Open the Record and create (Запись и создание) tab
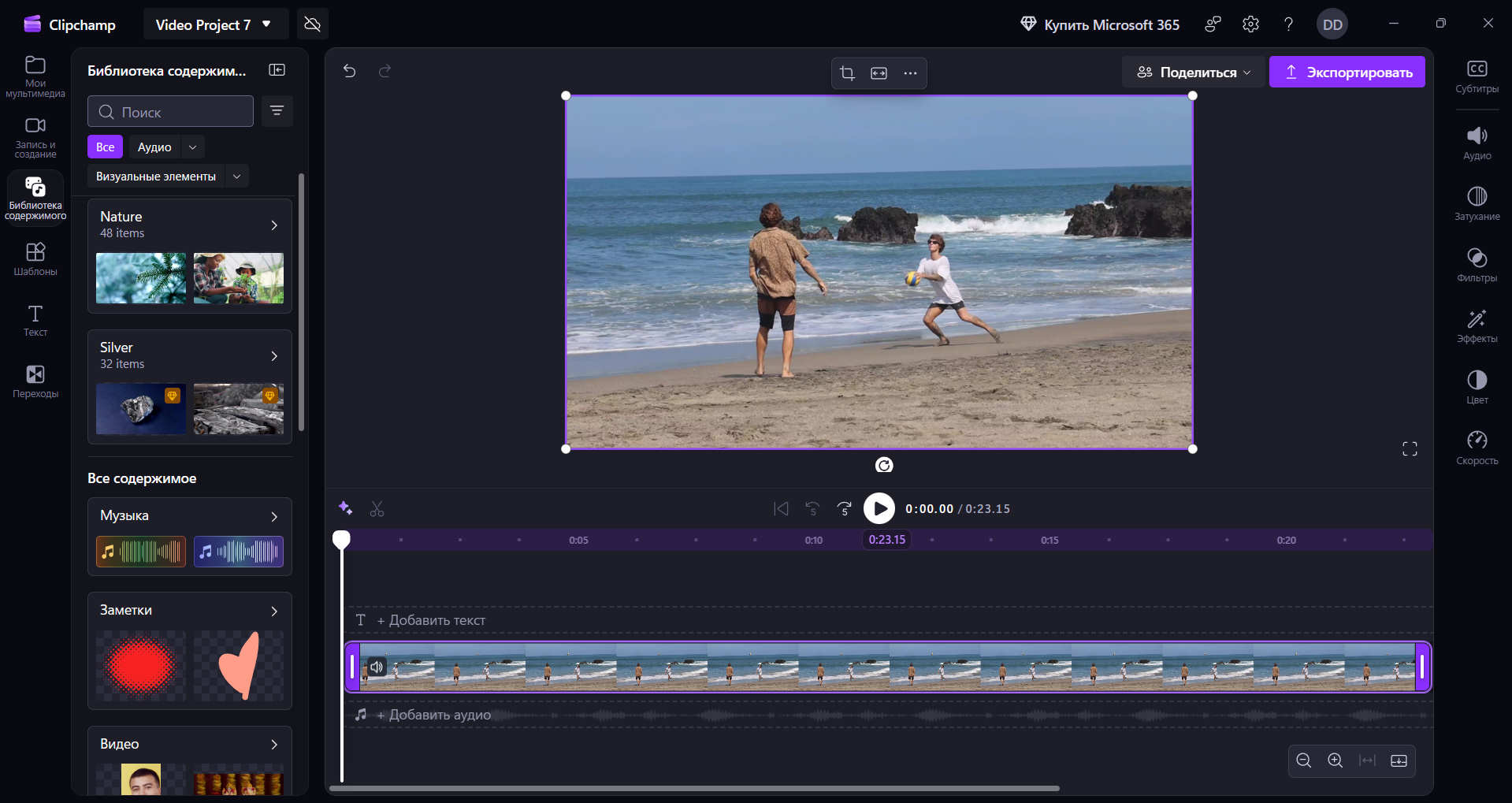Image resolution: width=1512 pixels, height=803 pixels. click(x=35, y=138)
